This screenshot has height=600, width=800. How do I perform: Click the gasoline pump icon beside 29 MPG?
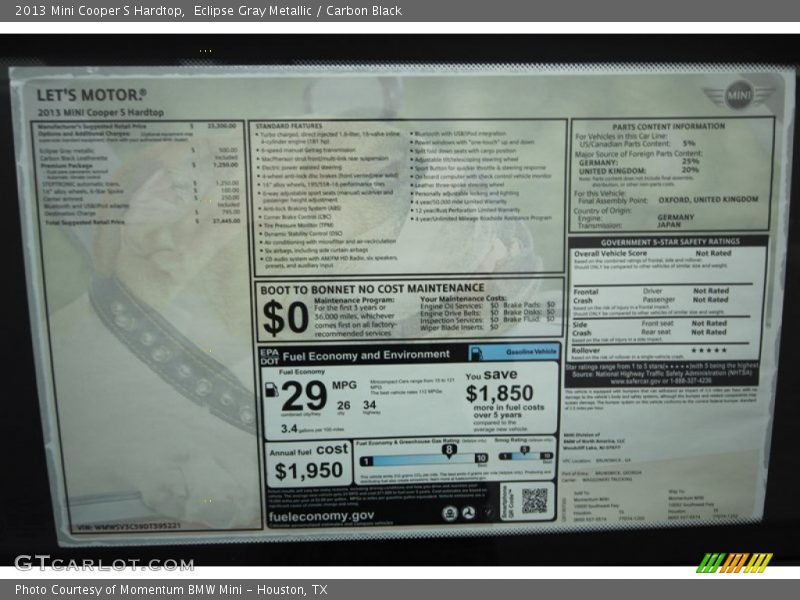273,388
